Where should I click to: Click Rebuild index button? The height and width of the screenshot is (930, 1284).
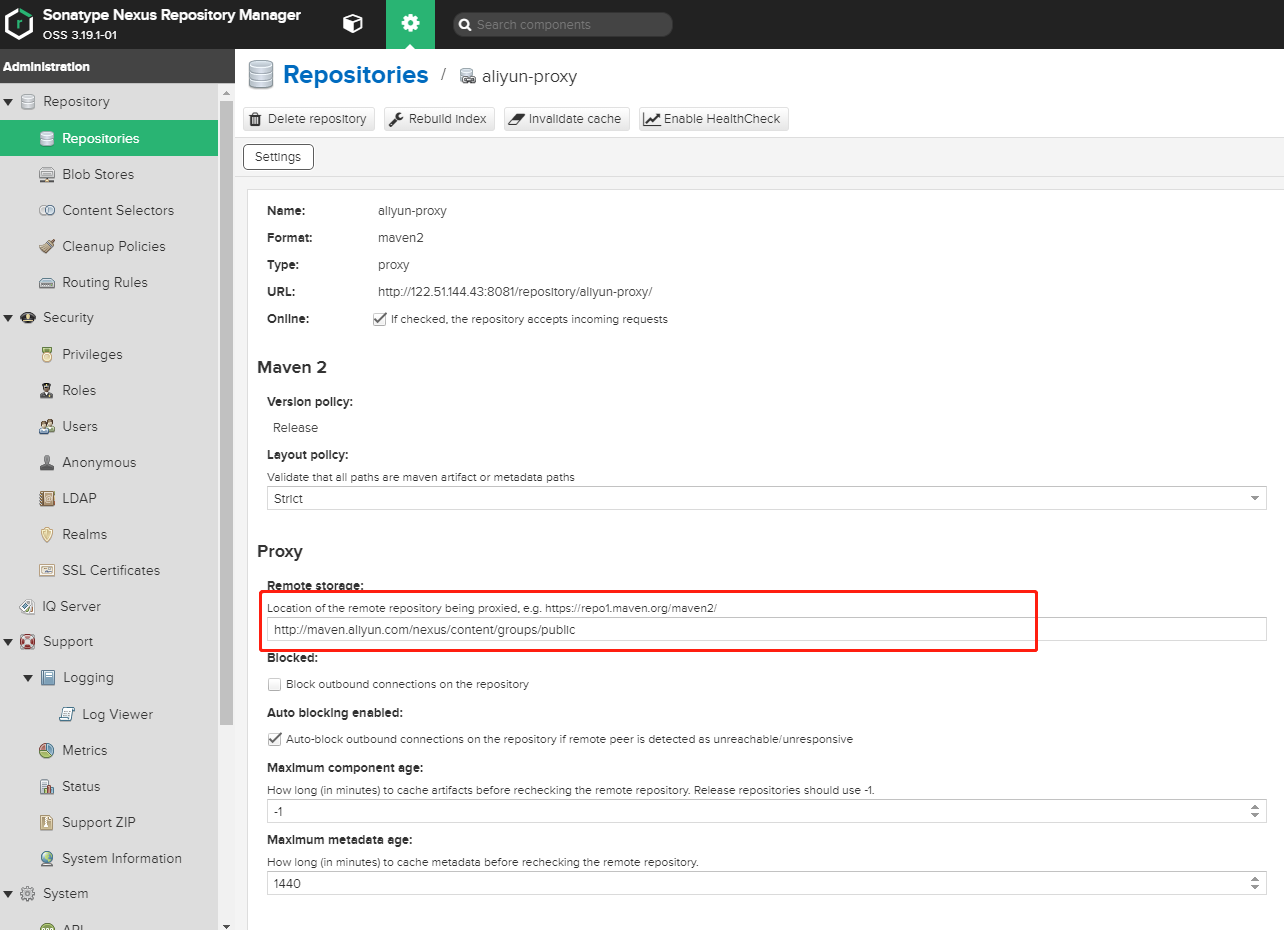(439, 119)
